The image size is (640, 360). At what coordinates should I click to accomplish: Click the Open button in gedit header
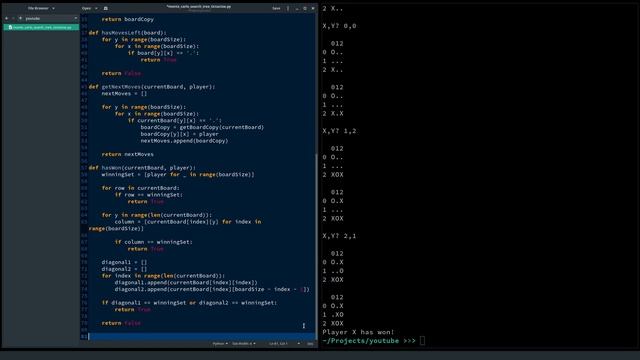pyautogui.click(x=87, y=8)
